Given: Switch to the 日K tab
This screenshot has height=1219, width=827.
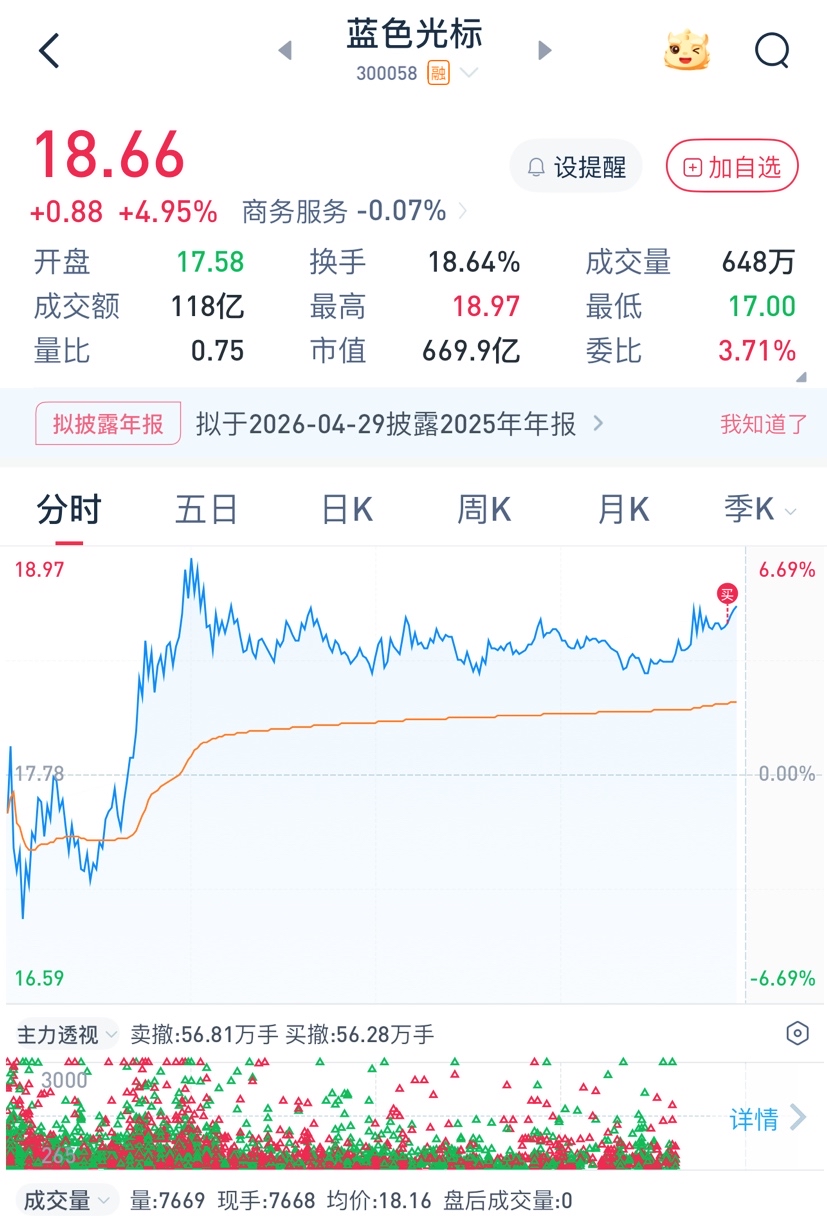Looking at the screenshot, I should coord(347,510).
